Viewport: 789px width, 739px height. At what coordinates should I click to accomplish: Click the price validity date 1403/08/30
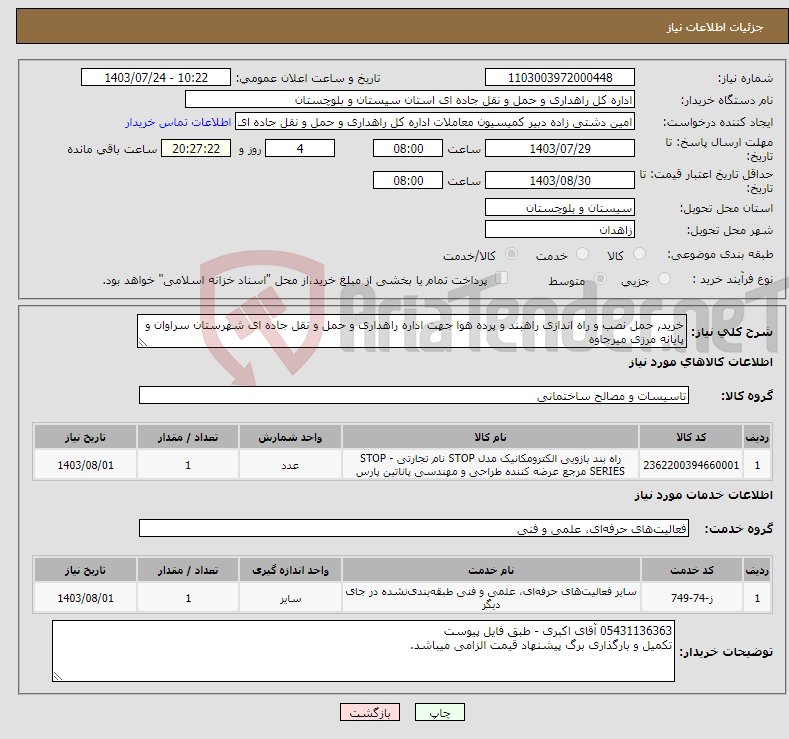pos(560,180)
